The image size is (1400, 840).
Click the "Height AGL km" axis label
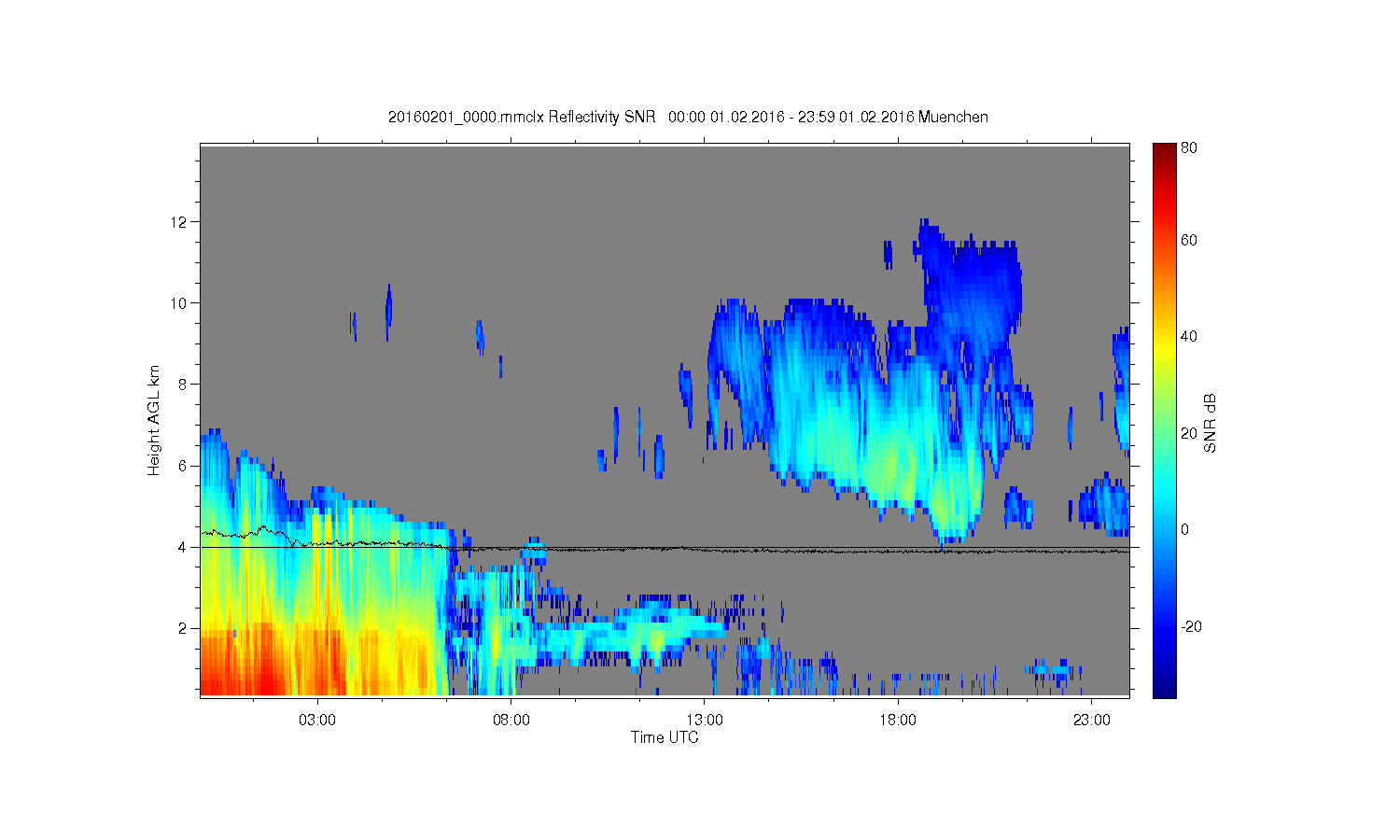[x=154, y=420]
